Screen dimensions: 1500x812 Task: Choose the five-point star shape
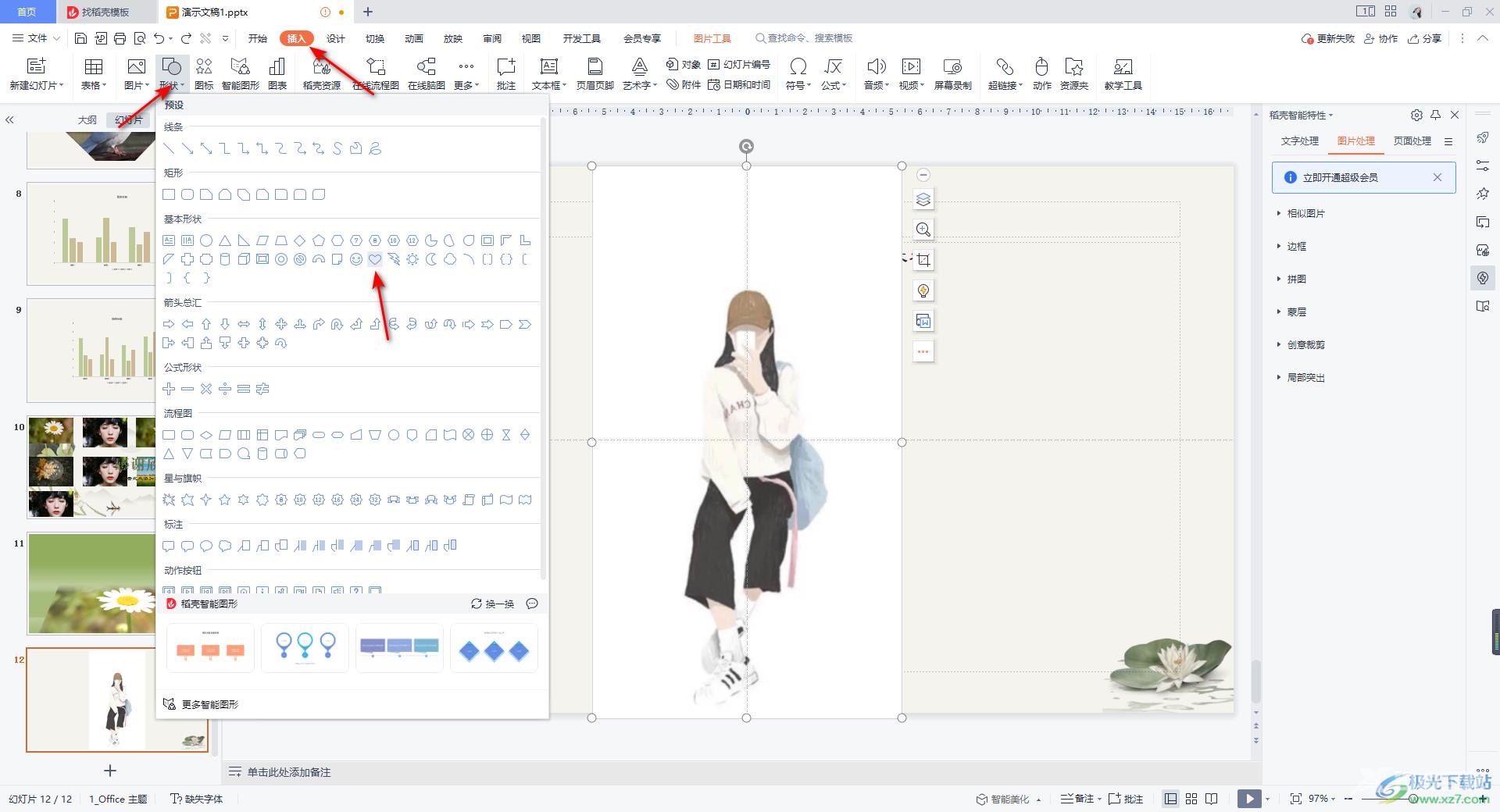[x=225, y=500]
